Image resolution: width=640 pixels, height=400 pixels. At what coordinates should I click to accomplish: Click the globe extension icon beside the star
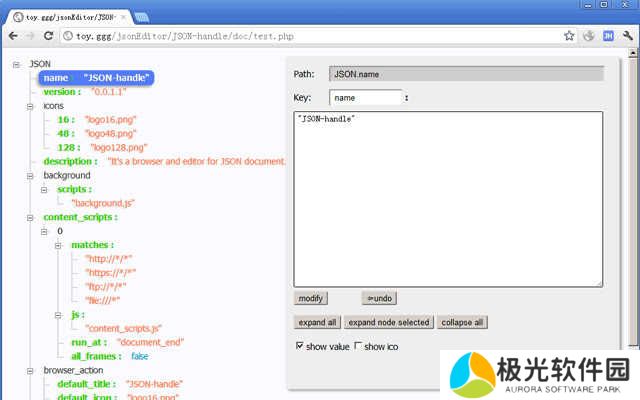click(x=589, y=36)
